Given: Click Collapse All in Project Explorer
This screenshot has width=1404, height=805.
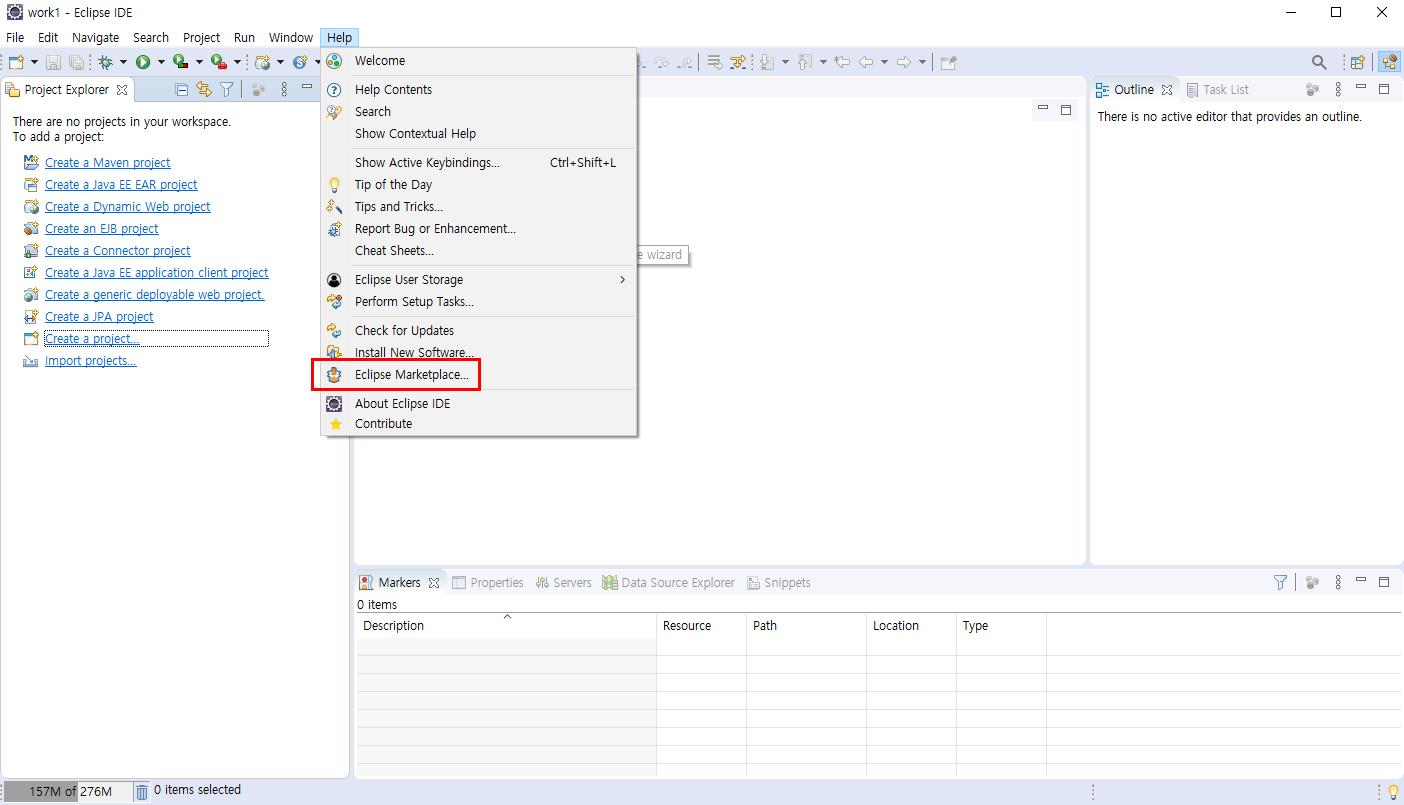Looking at the screenshot, I should [181, 90].
